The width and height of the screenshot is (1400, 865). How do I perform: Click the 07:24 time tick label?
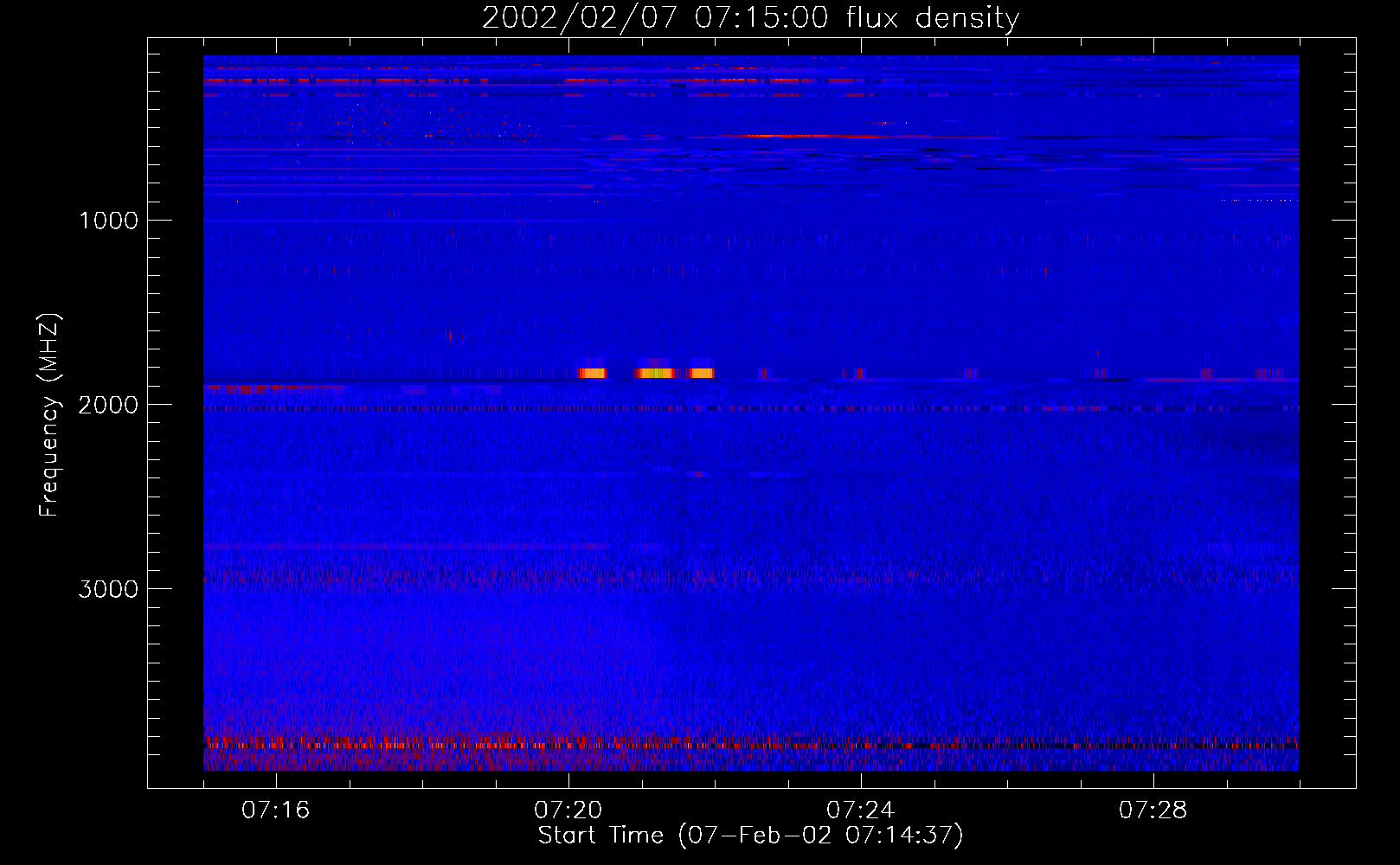coord(861,810)
